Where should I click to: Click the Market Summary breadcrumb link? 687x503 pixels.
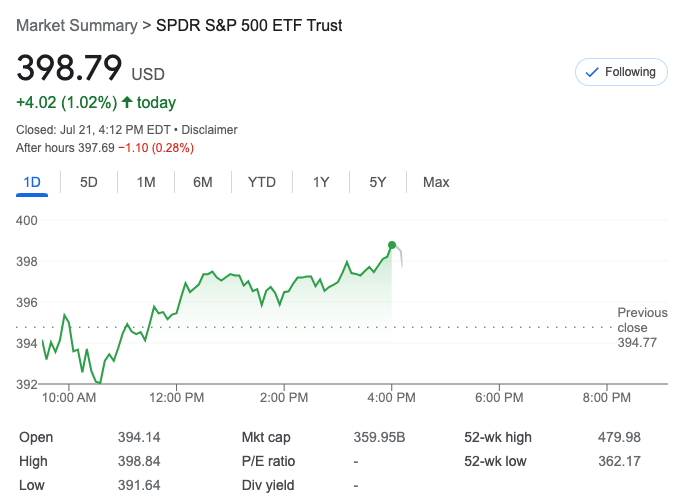pyautogui.click(x=75, y=25)
